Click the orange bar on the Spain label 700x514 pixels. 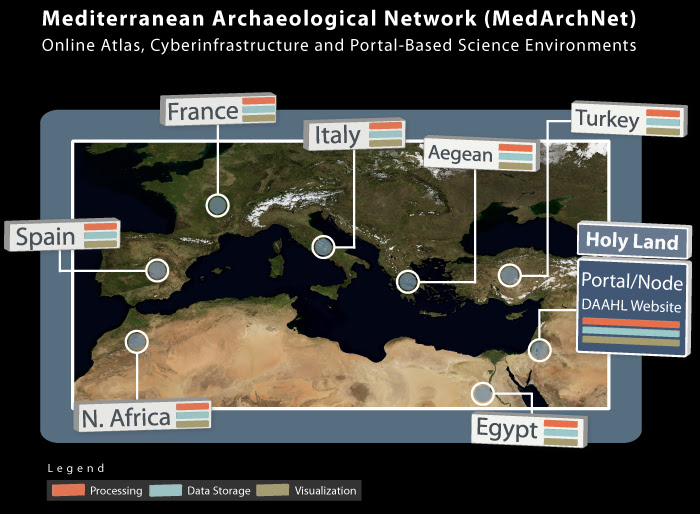click(x=100, y=226)
